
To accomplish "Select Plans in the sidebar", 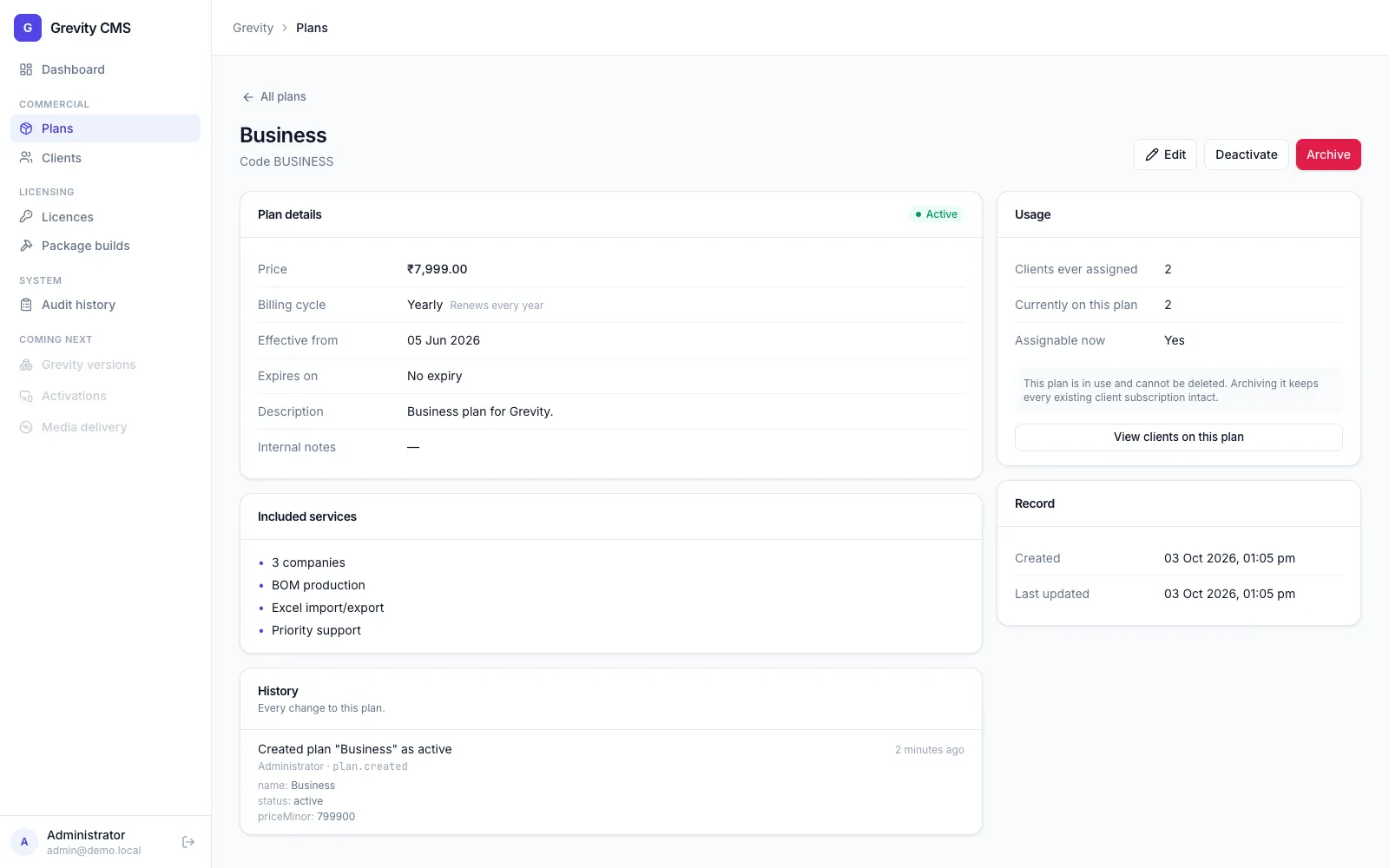I will tap(105, 128).
